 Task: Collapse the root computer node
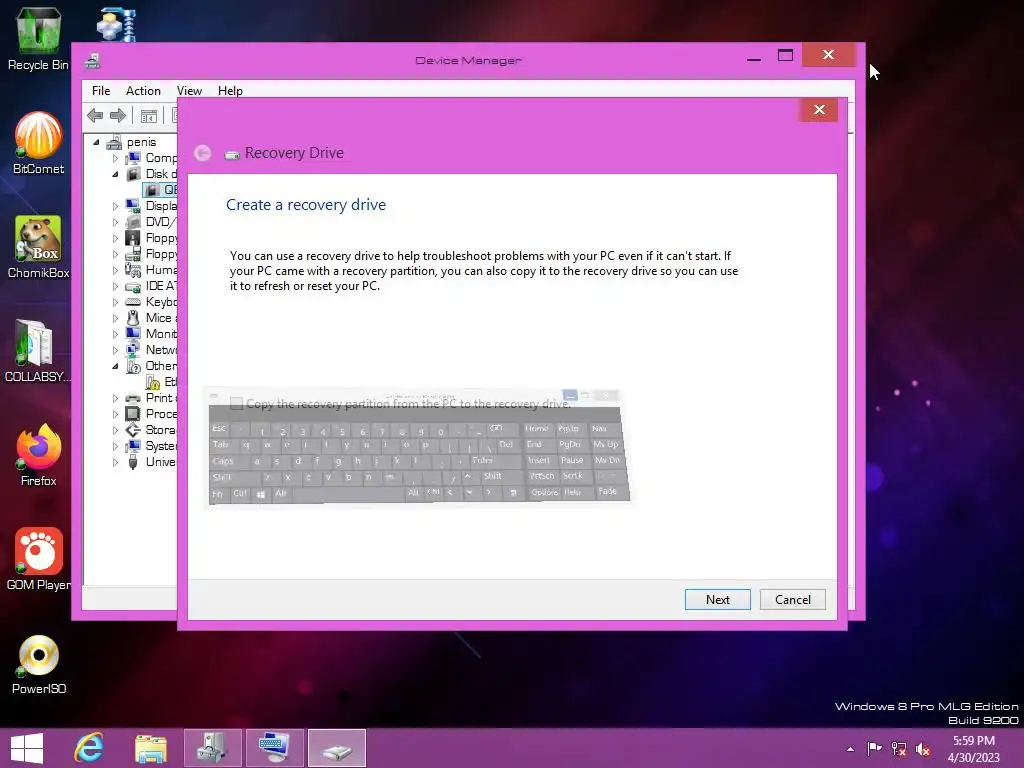(x=97, y=142)
